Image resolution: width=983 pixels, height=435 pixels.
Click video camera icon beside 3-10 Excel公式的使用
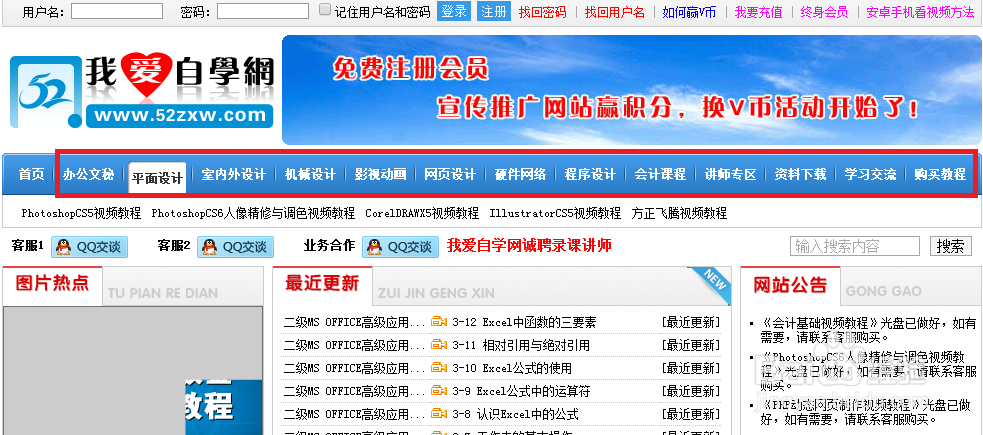pyautogui.click(x=439, y=368)
